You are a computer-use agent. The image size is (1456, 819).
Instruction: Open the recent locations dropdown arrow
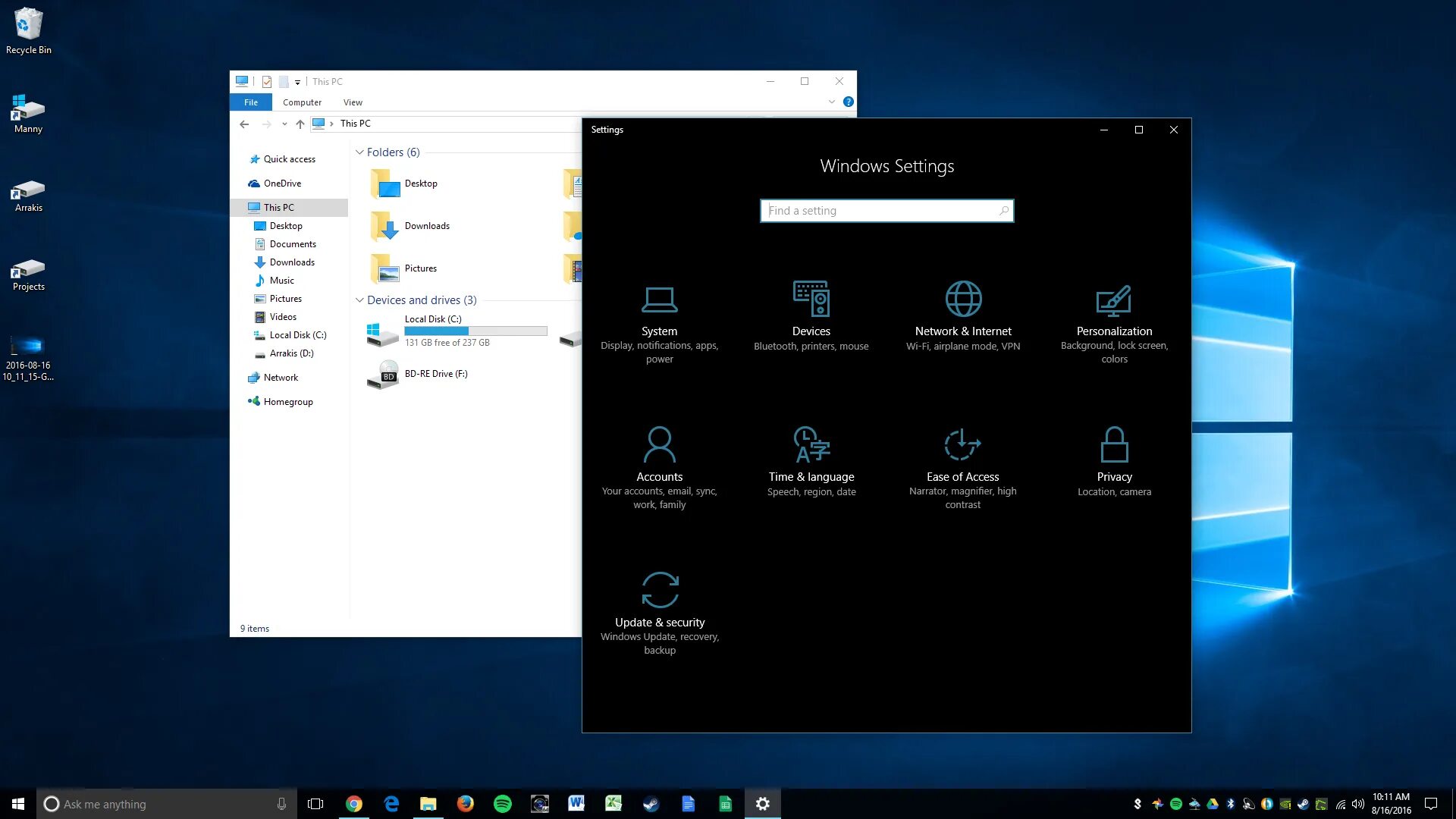coord(284,124)
